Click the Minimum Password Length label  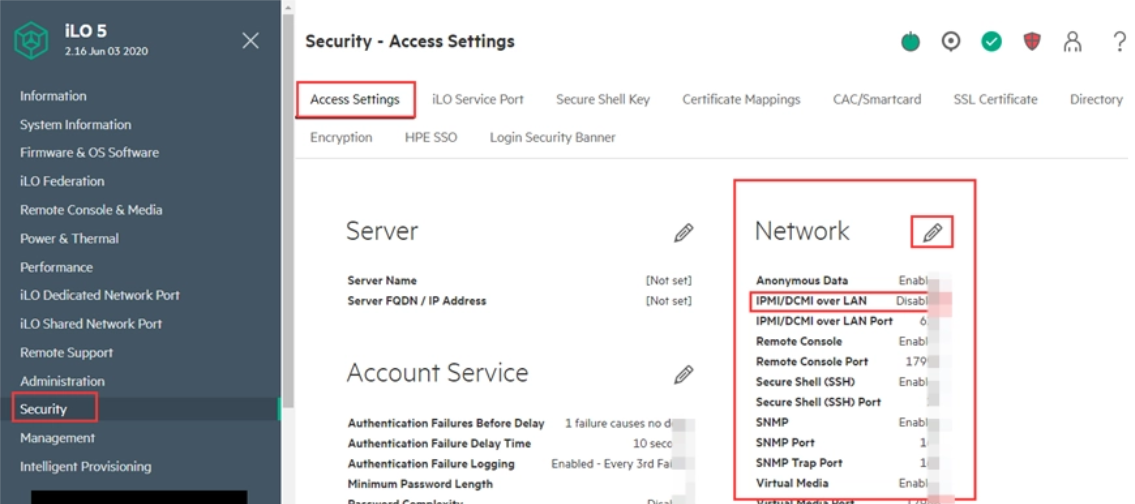[x=420, y=484]
